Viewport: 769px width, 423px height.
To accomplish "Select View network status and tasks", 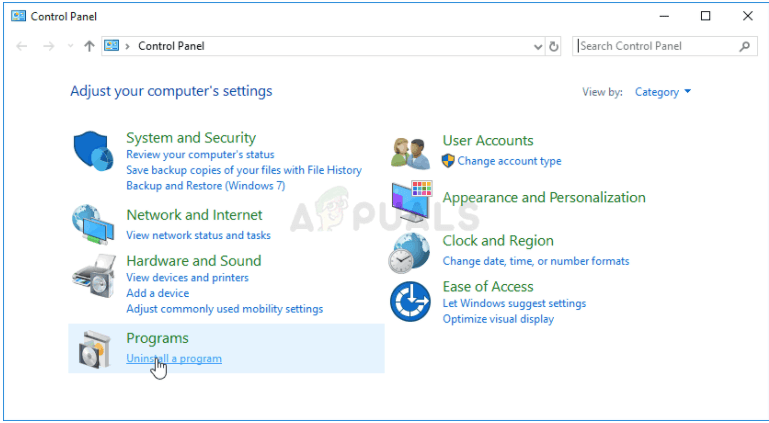I will click(199, 235).
